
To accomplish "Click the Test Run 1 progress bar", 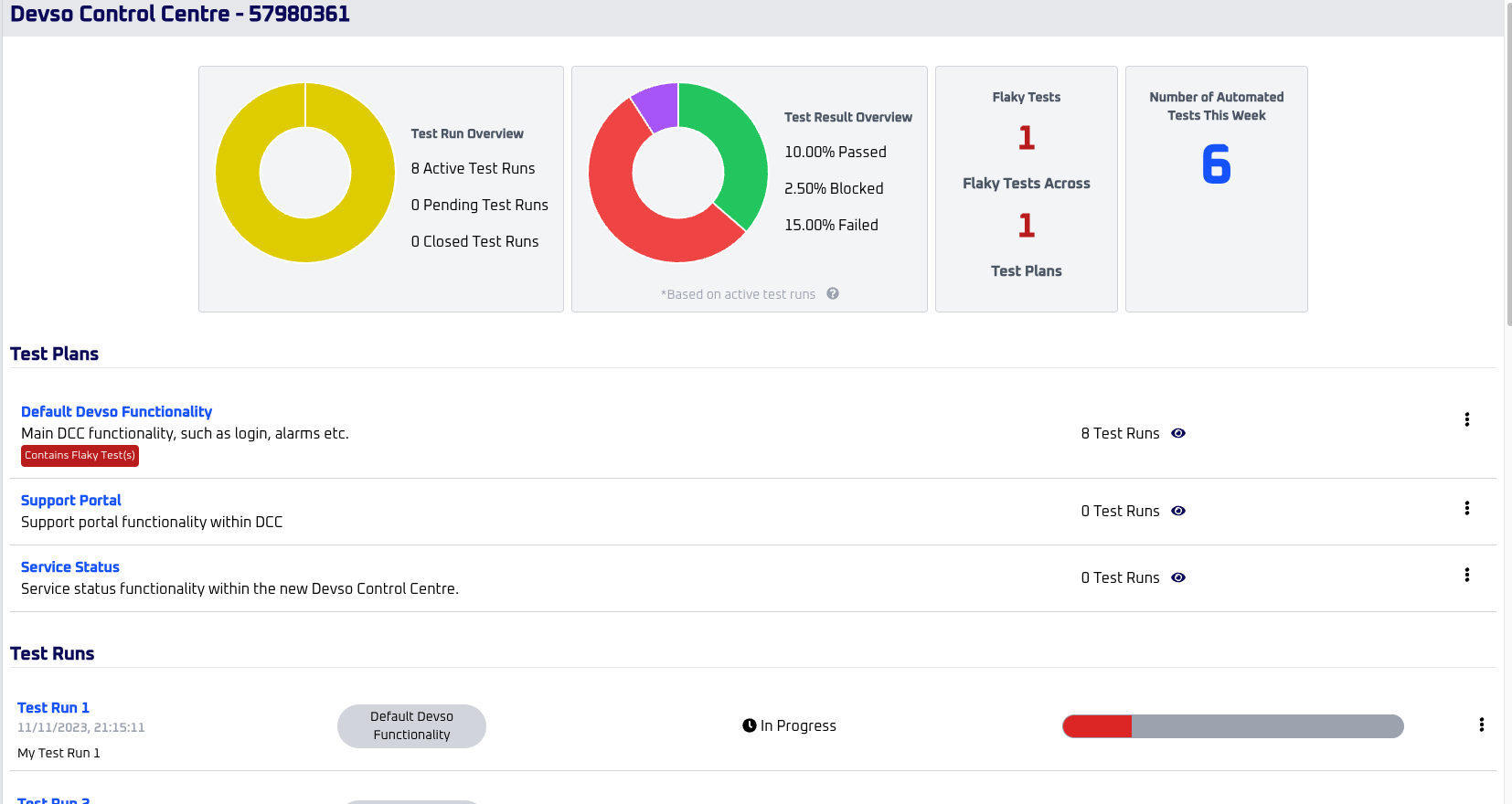I will (1233, 726).
